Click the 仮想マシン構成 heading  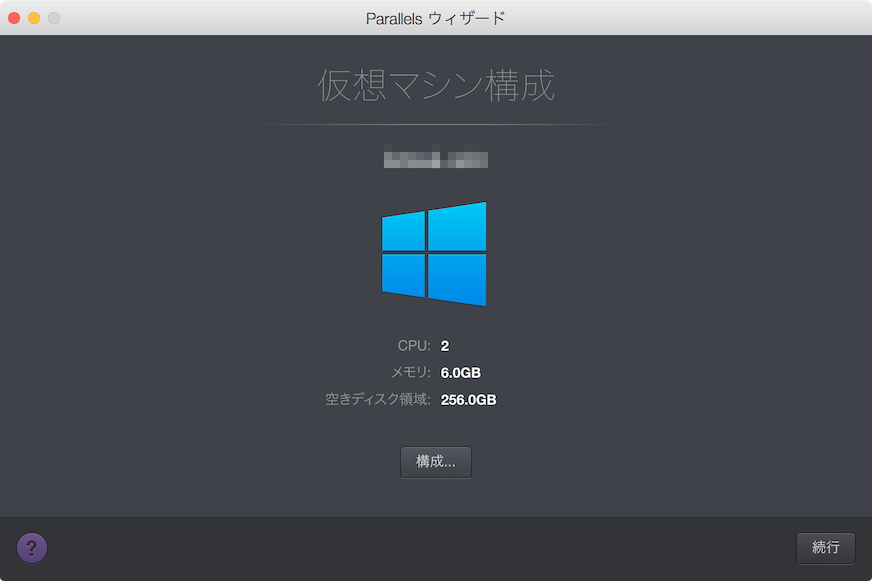436,86
